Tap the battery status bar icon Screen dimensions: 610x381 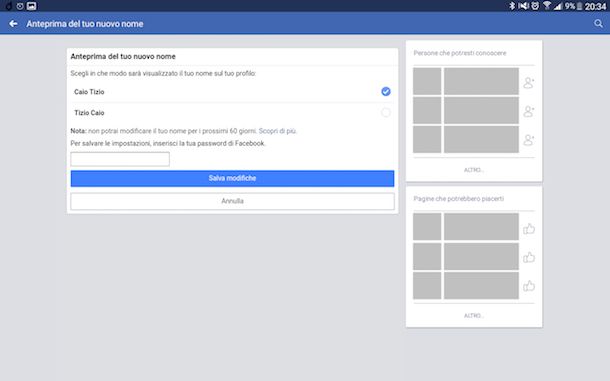579,6
